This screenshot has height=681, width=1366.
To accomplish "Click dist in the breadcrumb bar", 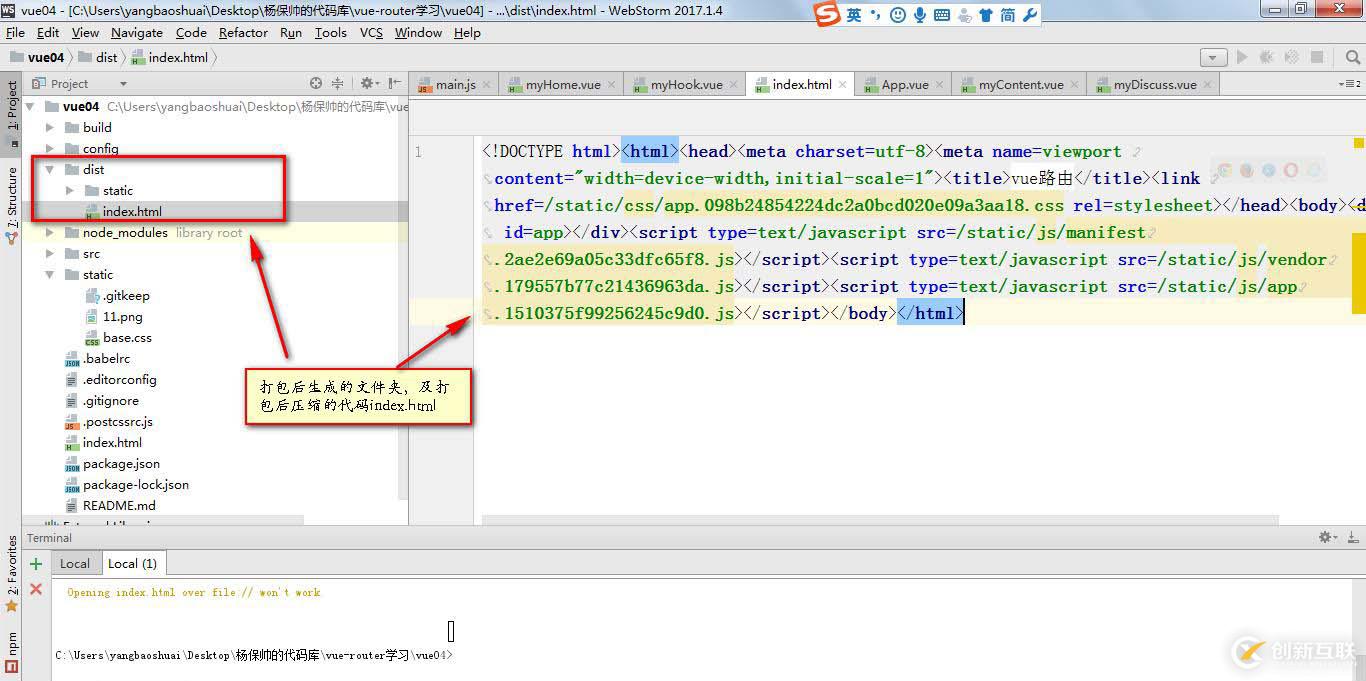I will click(106, 58).
